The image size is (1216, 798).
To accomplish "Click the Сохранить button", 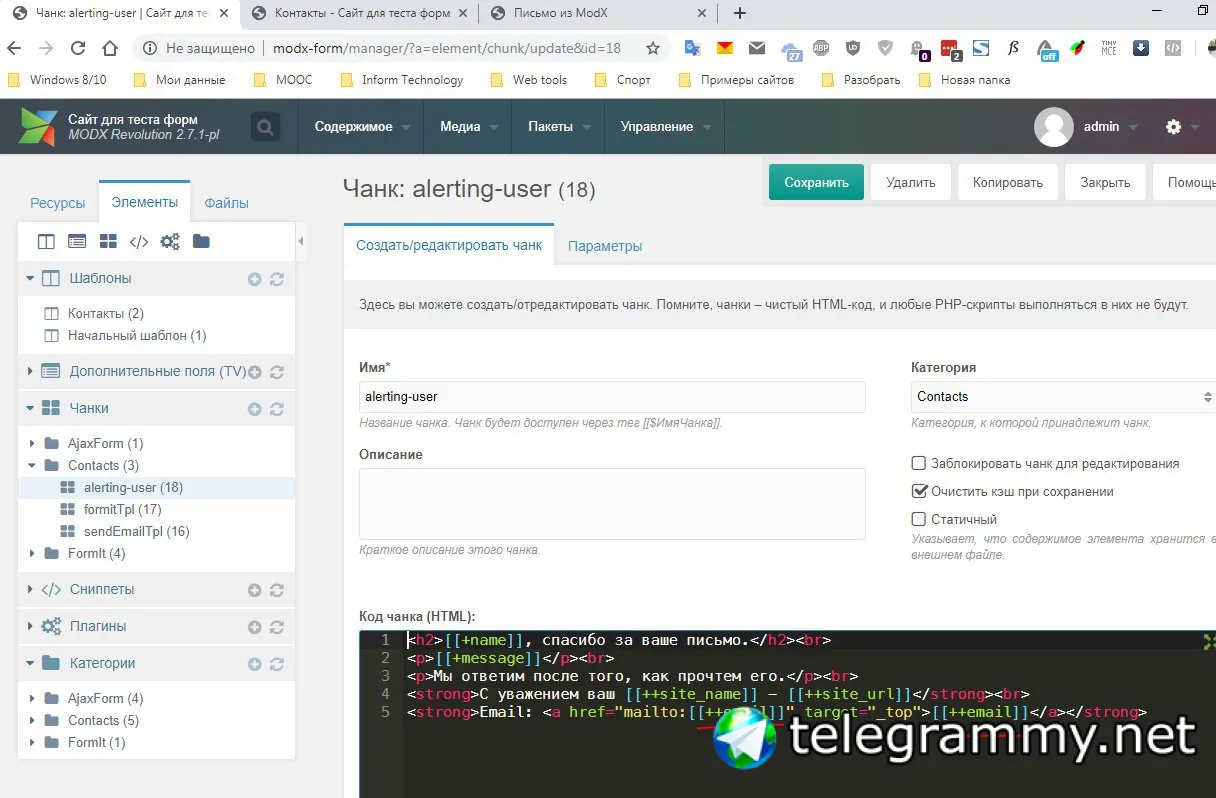I will [816, 182].
